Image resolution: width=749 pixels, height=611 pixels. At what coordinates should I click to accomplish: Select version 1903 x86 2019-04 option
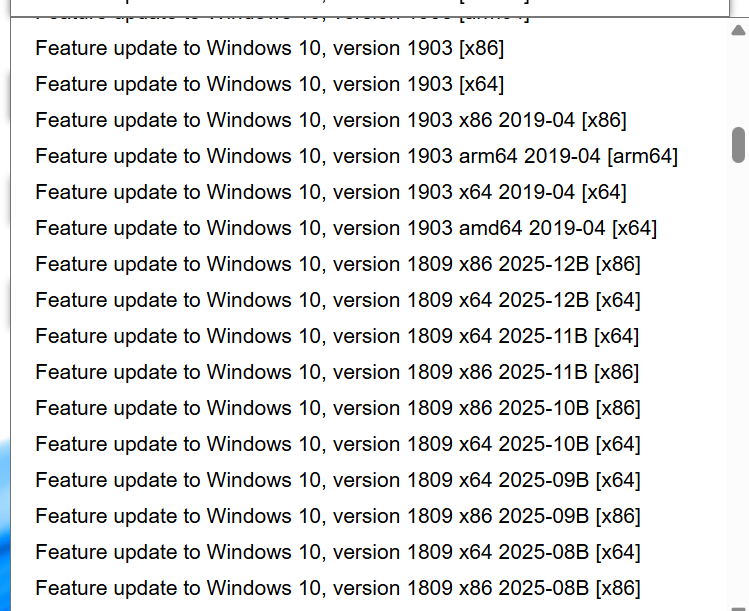(x=330, y=120)
